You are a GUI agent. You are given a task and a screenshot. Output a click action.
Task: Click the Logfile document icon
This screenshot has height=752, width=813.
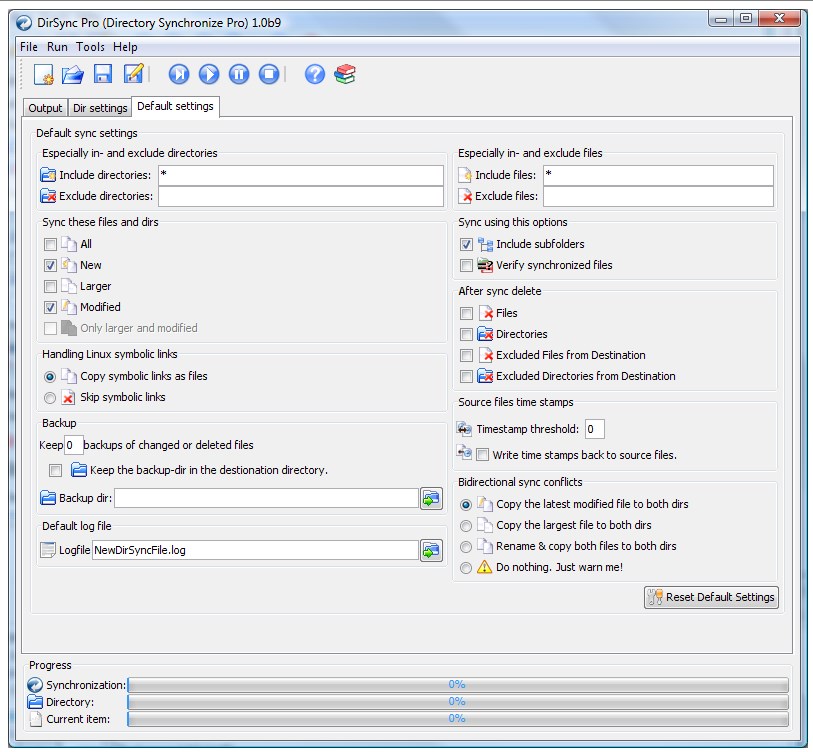coord(48,550)
